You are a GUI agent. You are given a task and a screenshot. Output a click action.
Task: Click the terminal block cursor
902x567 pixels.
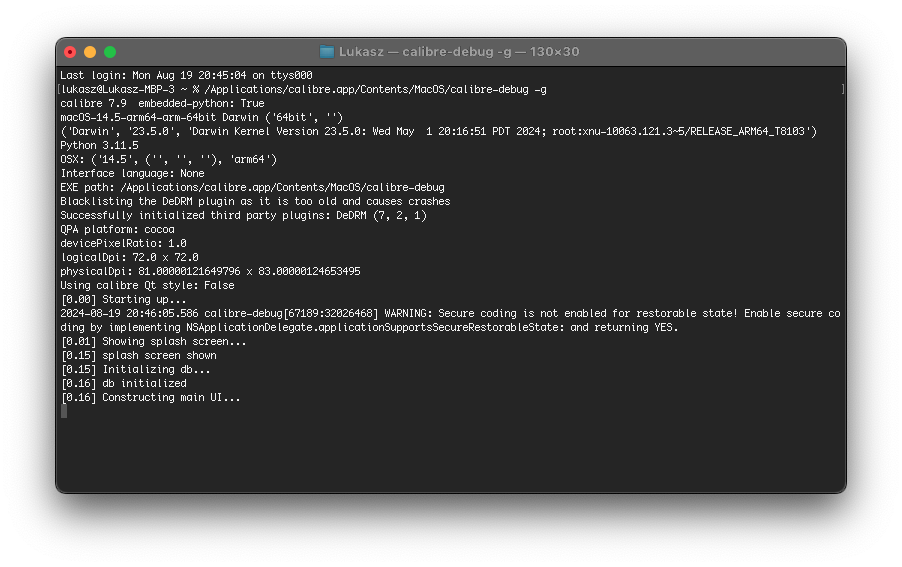[64, 411]
